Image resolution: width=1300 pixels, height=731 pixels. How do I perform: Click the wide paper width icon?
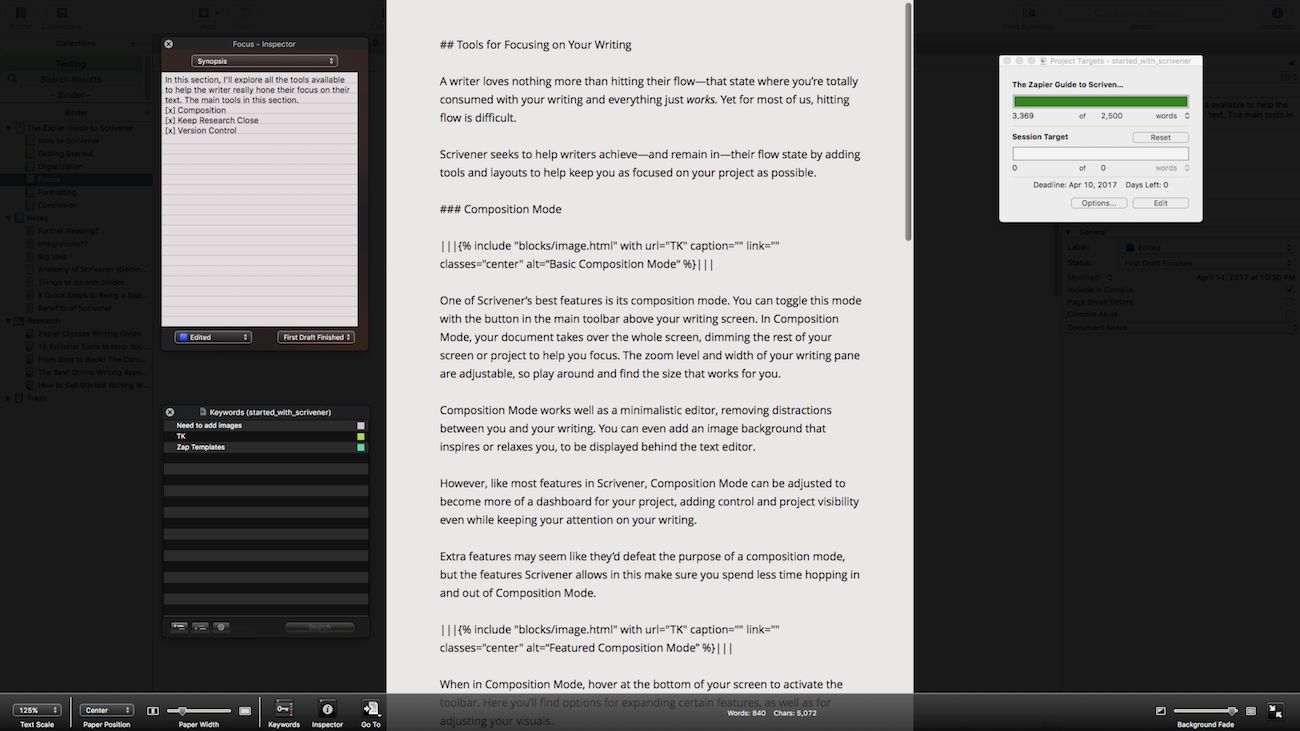[245, 711]
